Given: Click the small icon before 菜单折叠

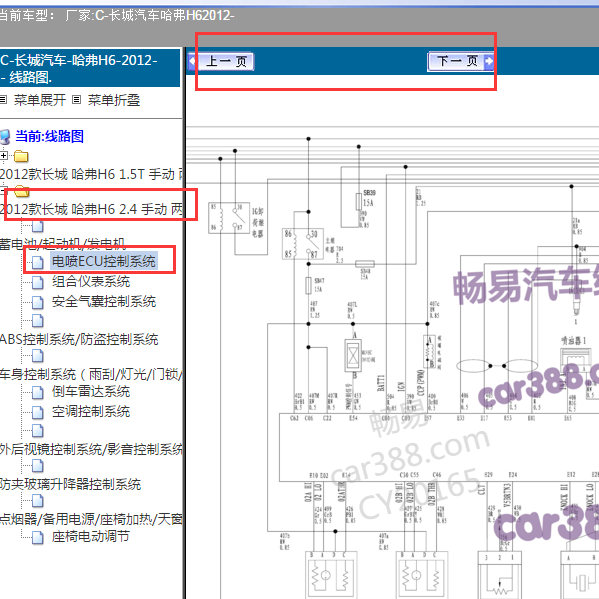Looking at the screenshot, I should click(x=76, y=100).
